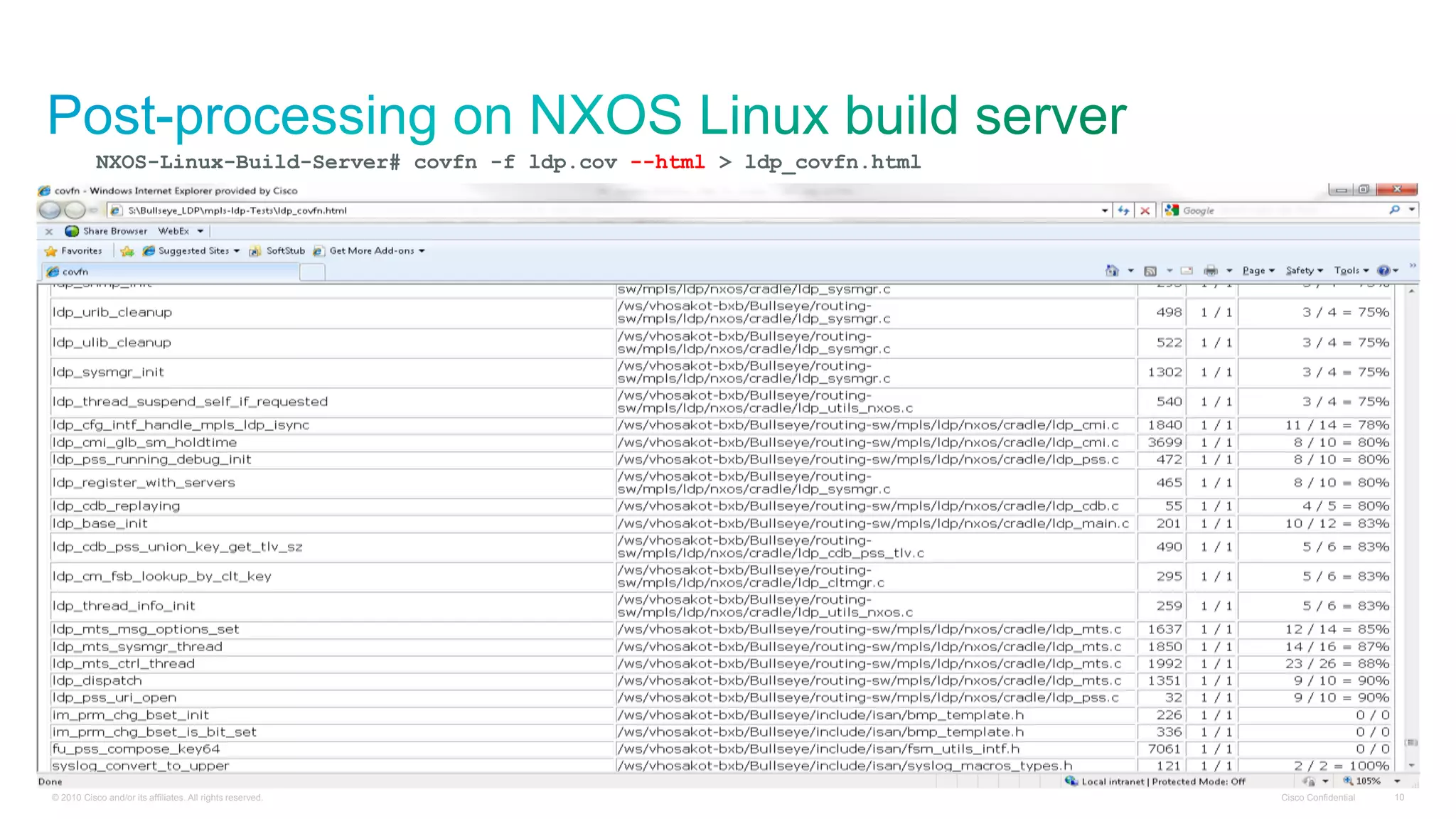Click the Home icon in command bar
The height and width of the screenshot is (819, 1456).
1112,270
